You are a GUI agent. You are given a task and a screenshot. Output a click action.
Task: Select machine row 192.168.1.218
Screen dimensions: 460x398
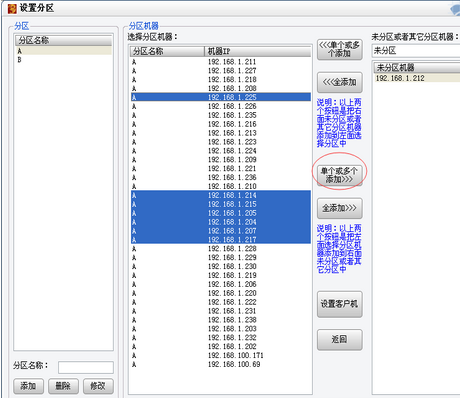pos(221,79)
